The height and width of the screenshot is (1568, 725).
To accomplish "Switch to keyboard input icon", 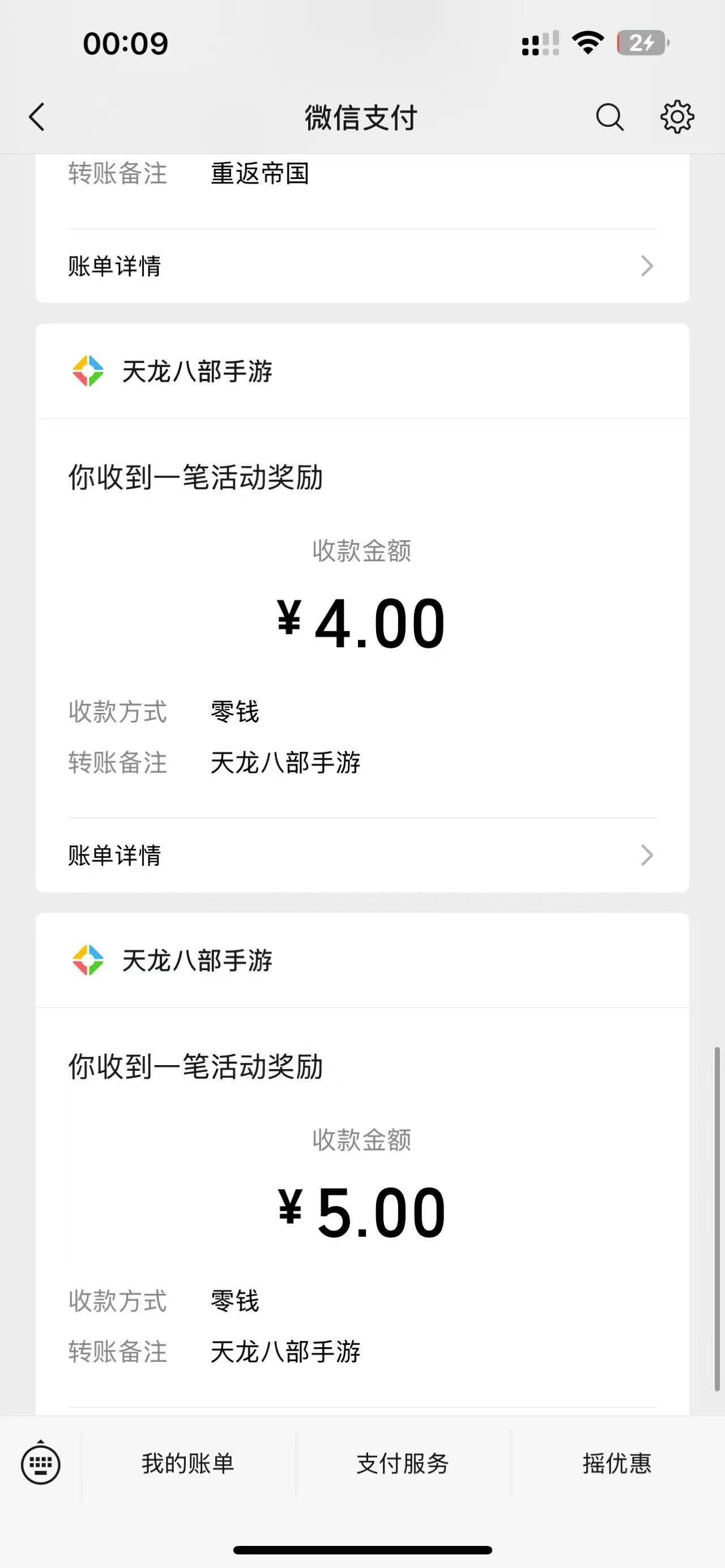I will coord(41,1464).
